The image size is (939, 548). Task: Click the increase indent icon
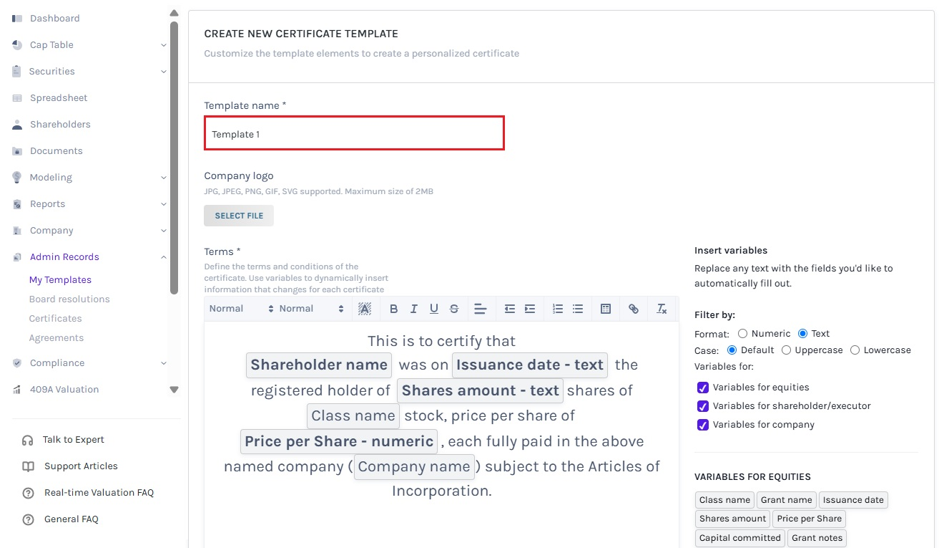click(x=529, y=309)
